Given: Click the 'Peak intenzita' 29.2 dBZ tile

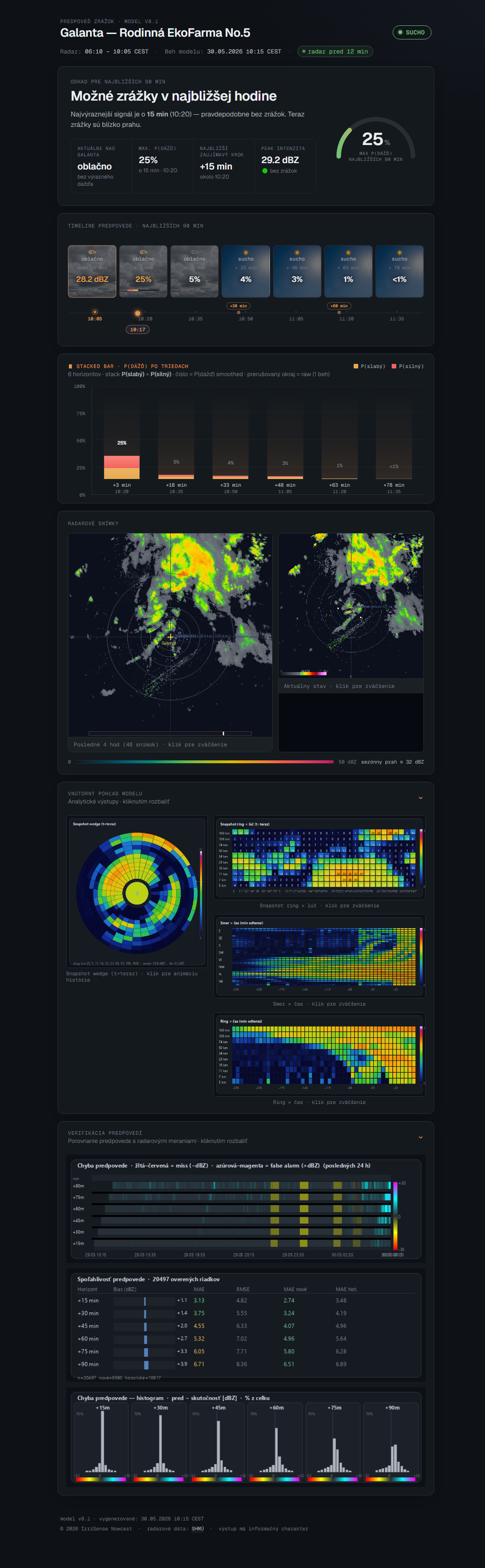Looking at the screenshot, I should point(285,166).
